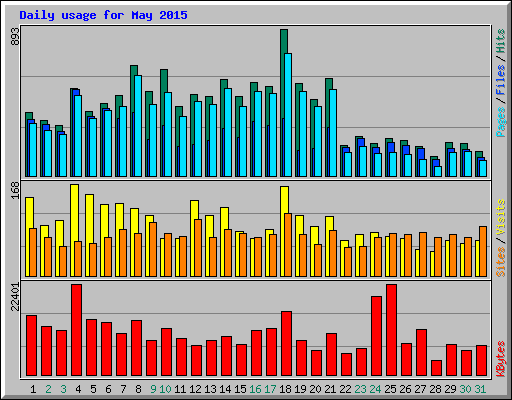
Task: Click day 15 on the axis
Action: (240, 389)
